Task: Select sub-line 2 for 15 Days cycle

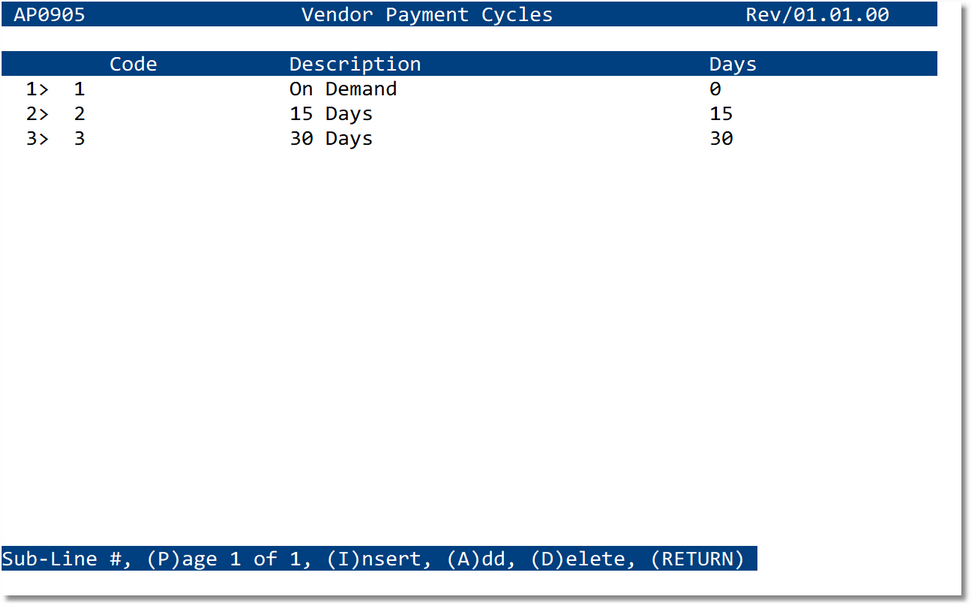Action: [x=36, y=113]
